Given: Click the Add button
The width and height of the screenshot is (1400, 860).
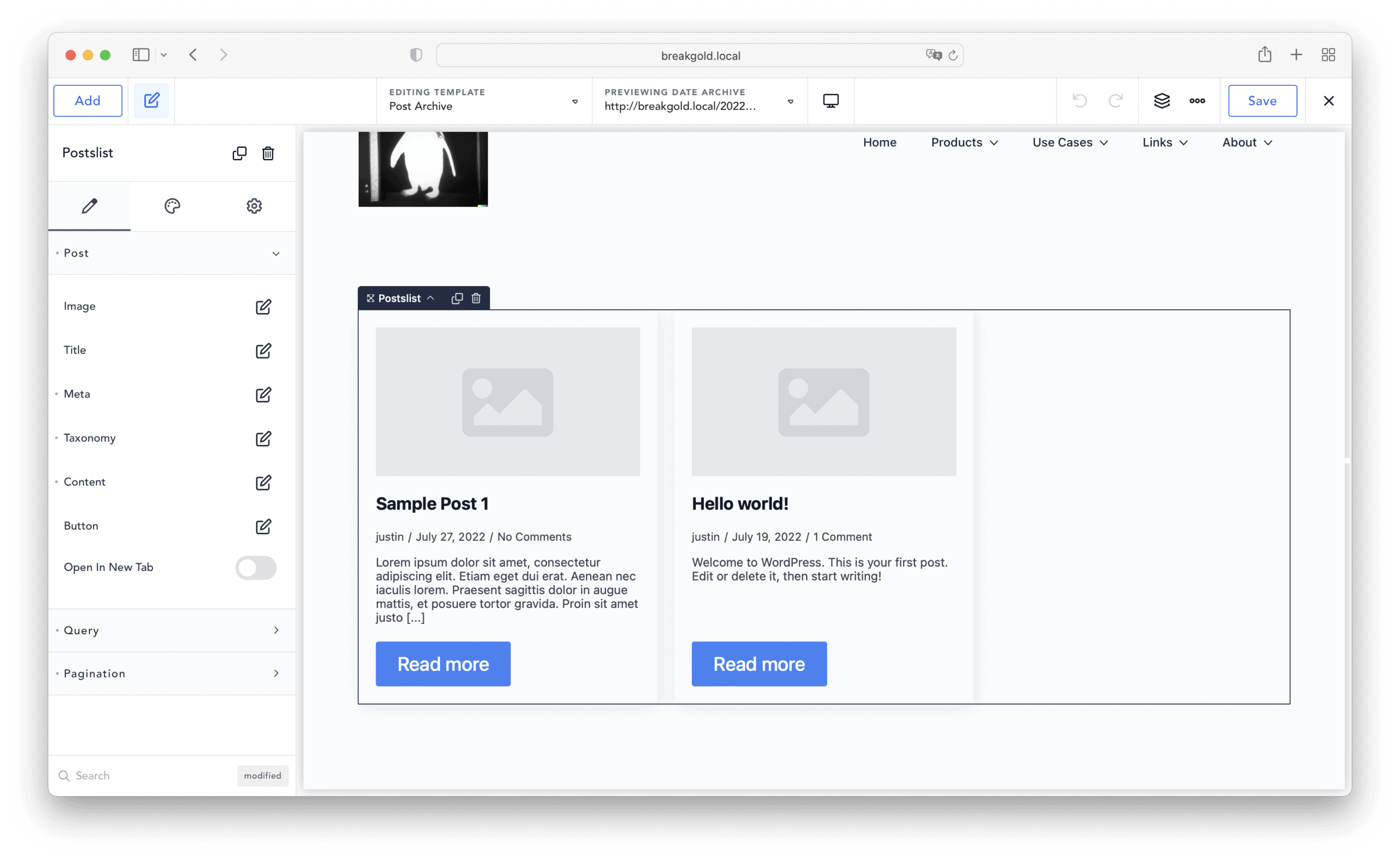Looking at the screenshot, I should (x=87, y=101).
